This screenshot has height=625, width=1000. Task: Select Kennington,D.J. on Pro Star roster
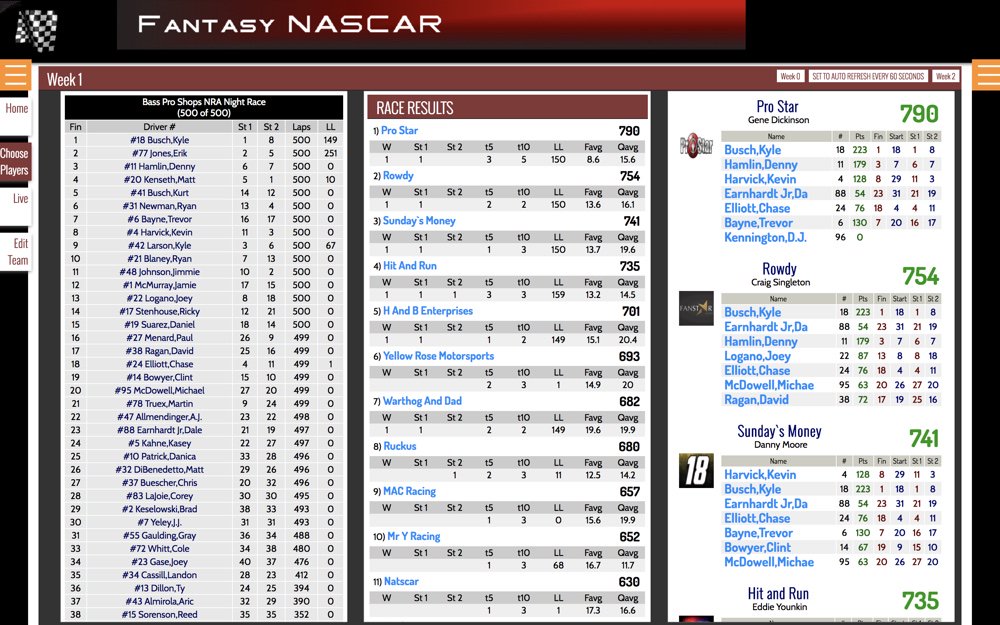pyautogui.click(x=765, y=237)
